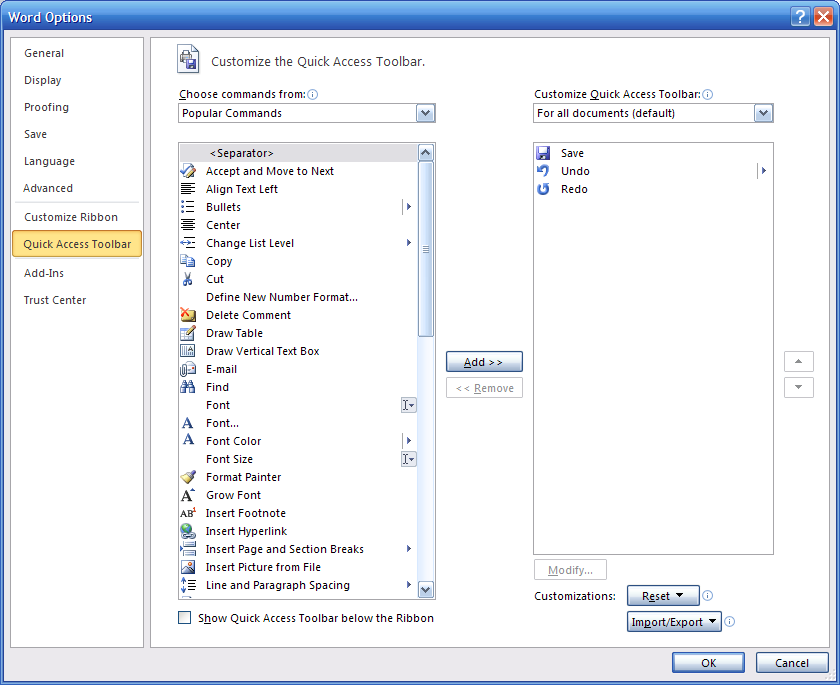This screenshot has width=840, height=685.
Task: Expand the Change List Level arrow
Action: point(409,243)
